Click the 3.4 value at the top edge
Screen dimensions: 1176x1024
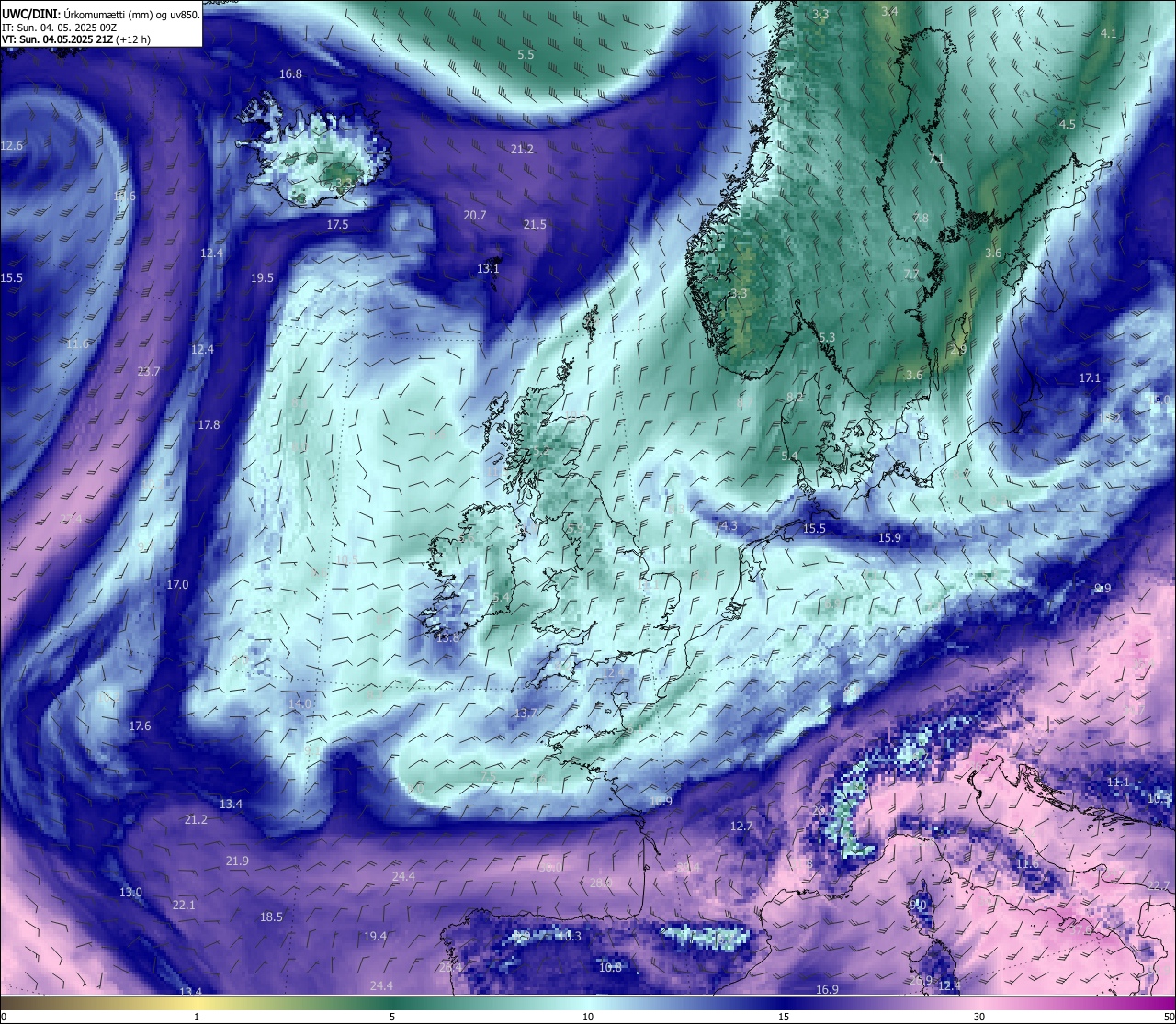pos(889,12)
